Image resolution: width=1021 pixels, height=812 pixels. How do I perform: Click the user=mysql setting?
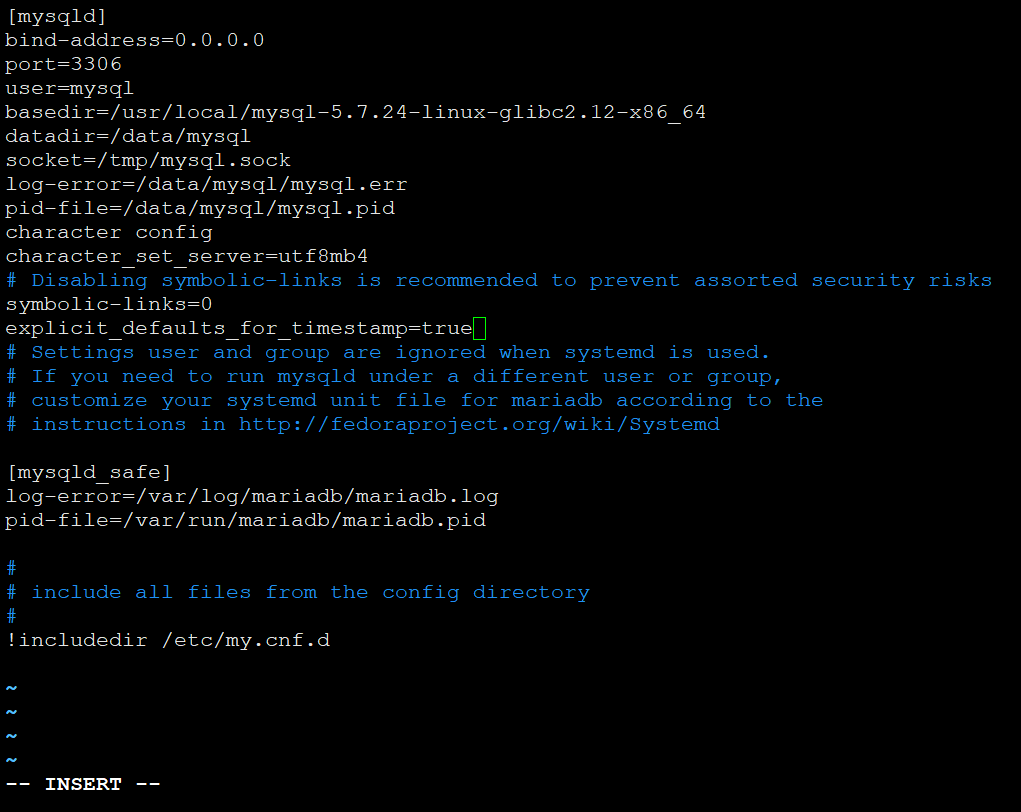click(70, 89)
